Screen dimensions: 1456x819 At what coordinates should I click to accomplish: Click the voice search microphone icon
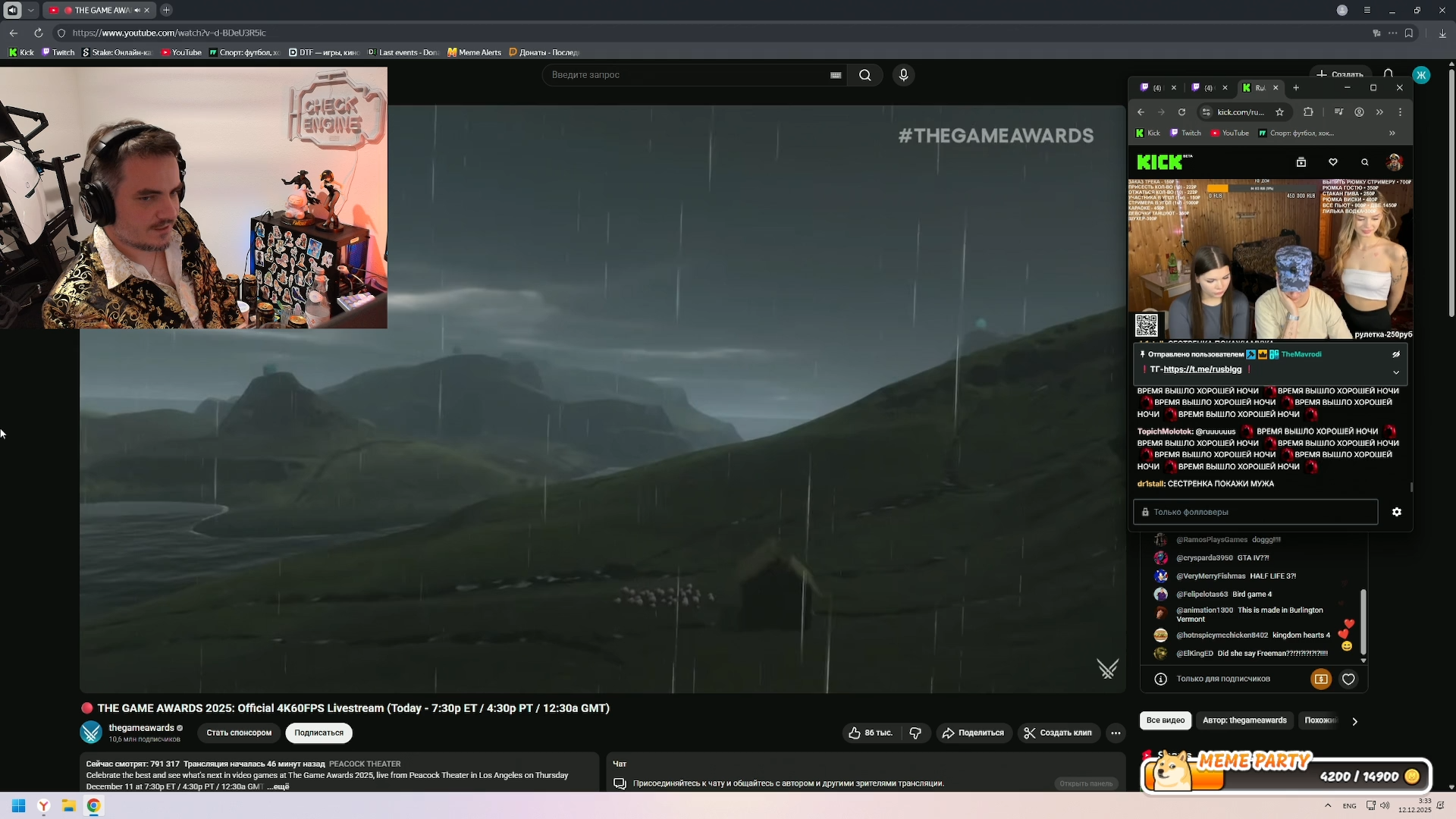pos(903,75)
